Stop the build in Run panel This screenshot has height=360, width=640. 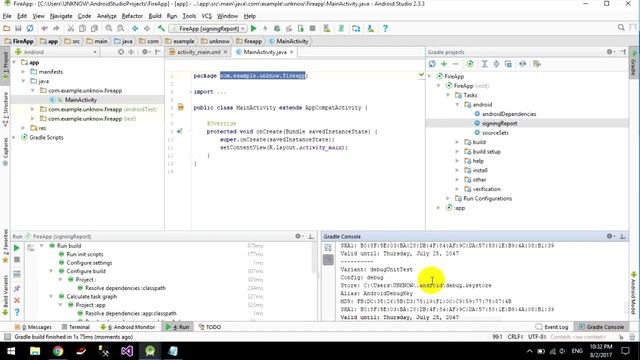pyautogui.click(x=17, y=260)
